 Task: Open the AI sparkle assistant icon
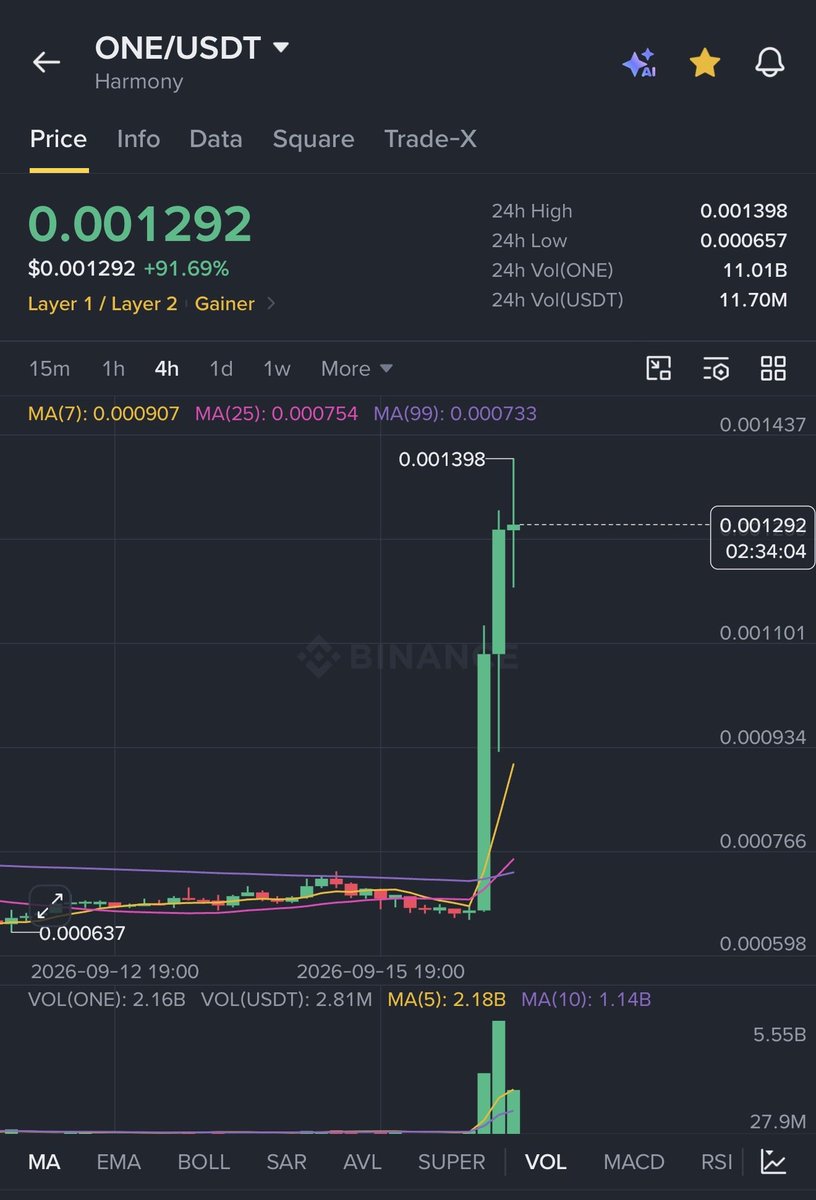coord(639,63)
